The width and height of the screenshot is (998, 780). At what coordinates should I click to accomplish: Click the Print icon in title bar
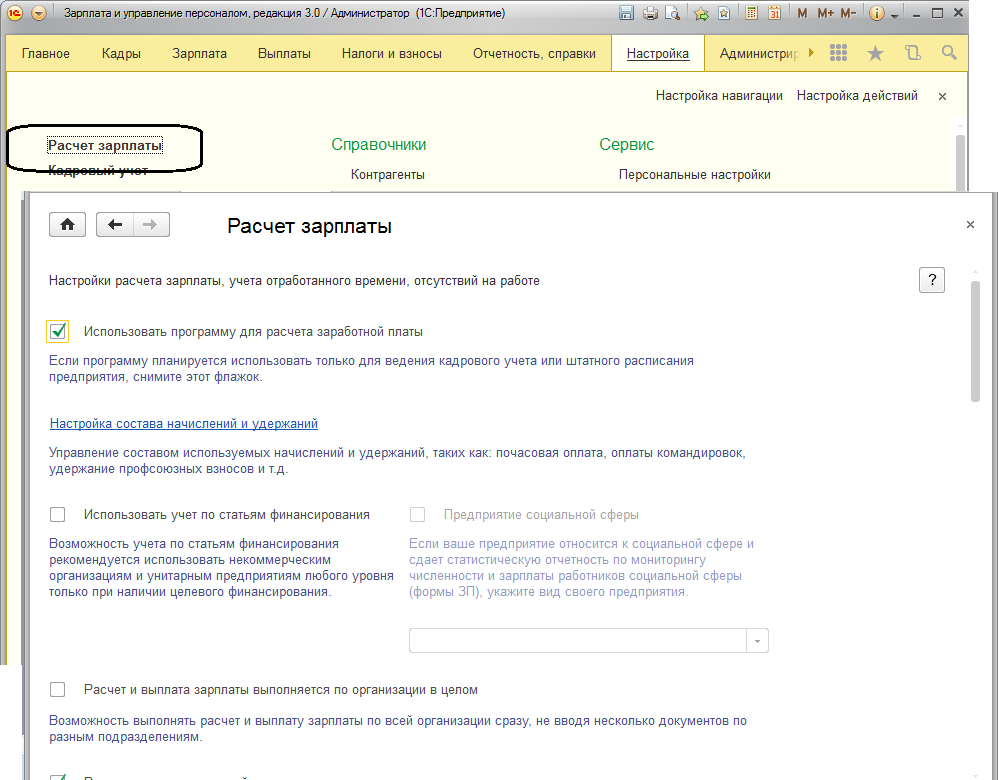click(650, 14)
